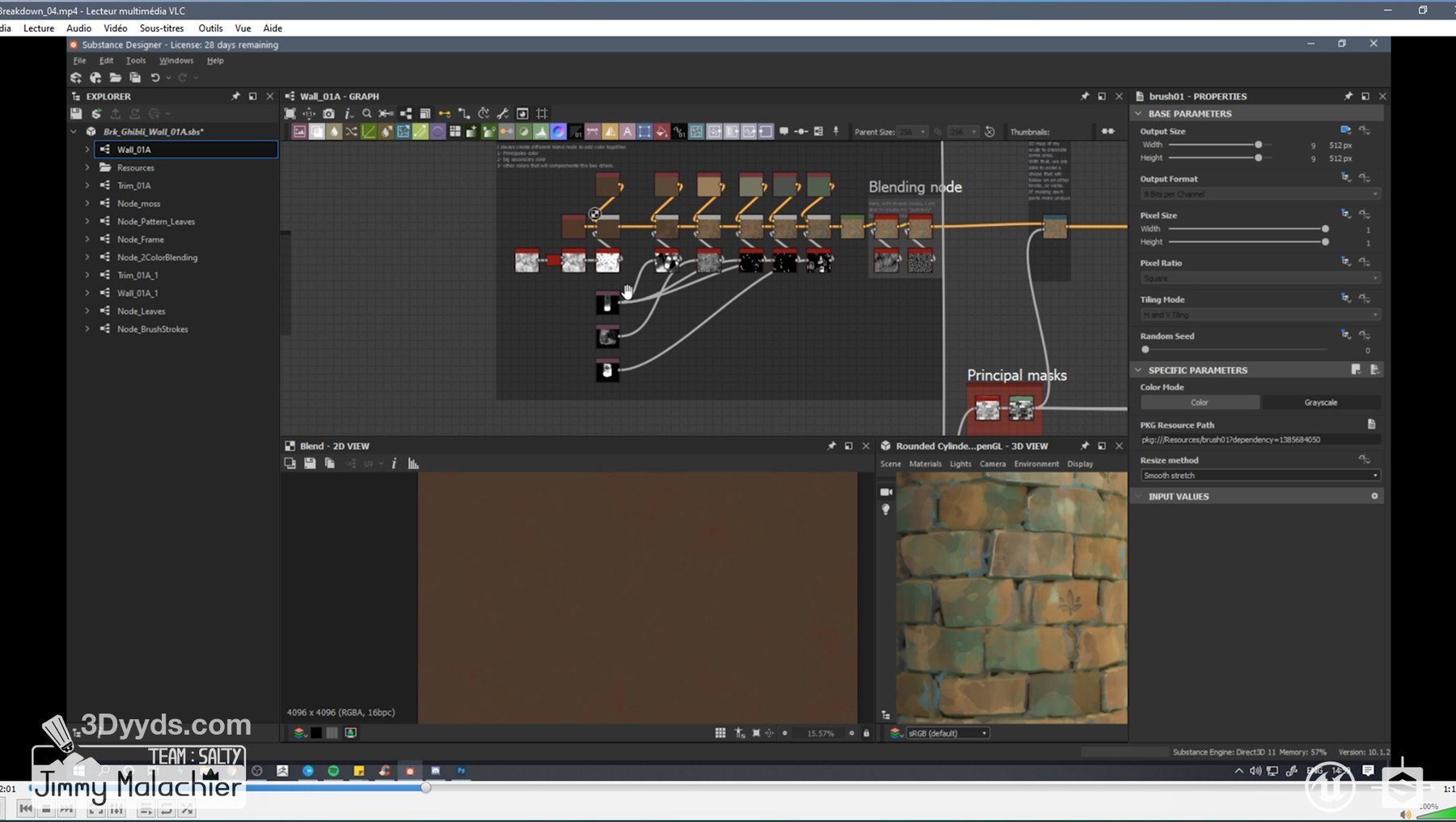
Task: Open the histogram in 2D View toolbar
Action: pos(413,464)
